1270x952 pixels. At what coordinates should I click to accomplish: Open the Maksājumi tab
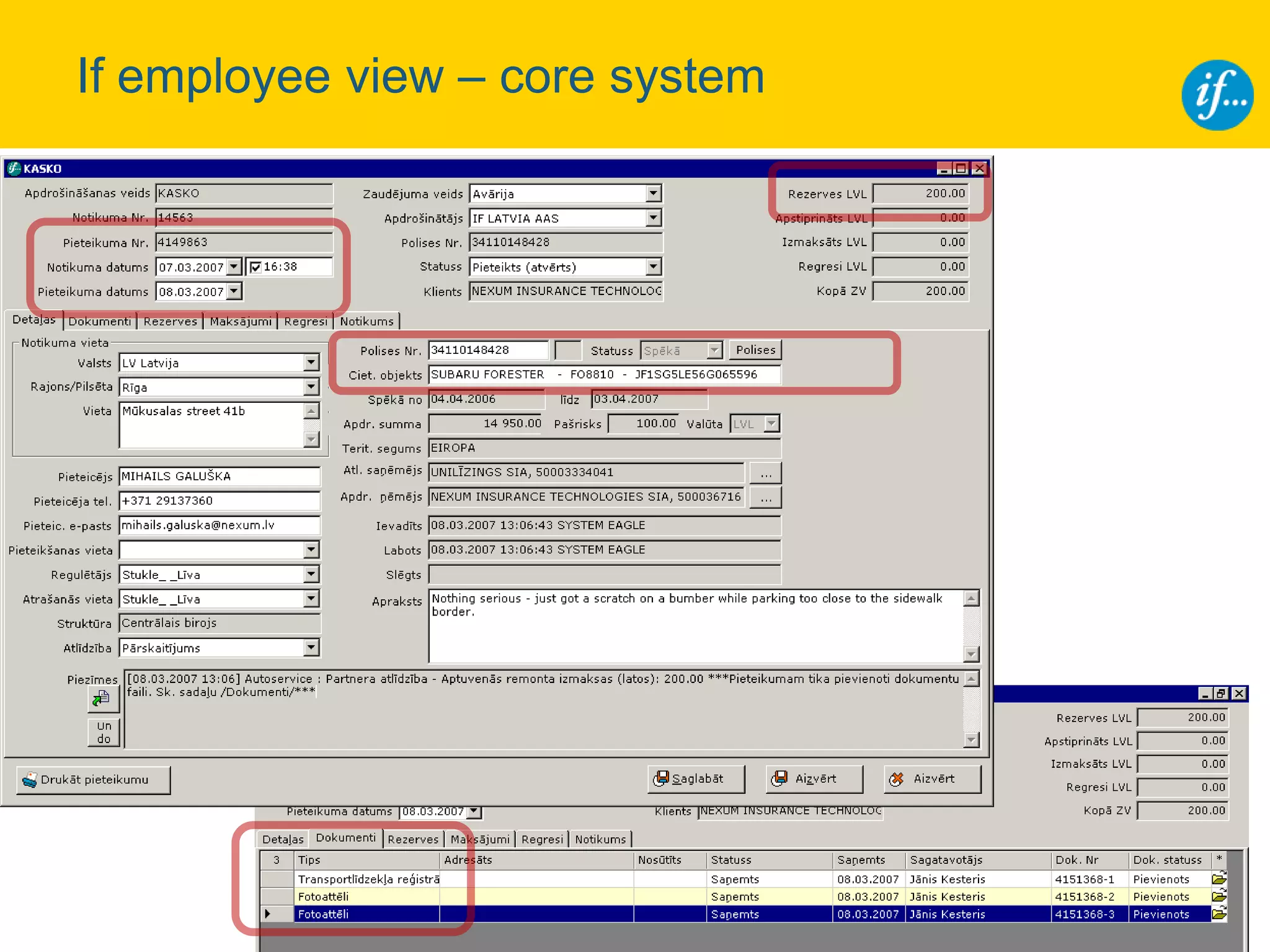pos(240,321)
